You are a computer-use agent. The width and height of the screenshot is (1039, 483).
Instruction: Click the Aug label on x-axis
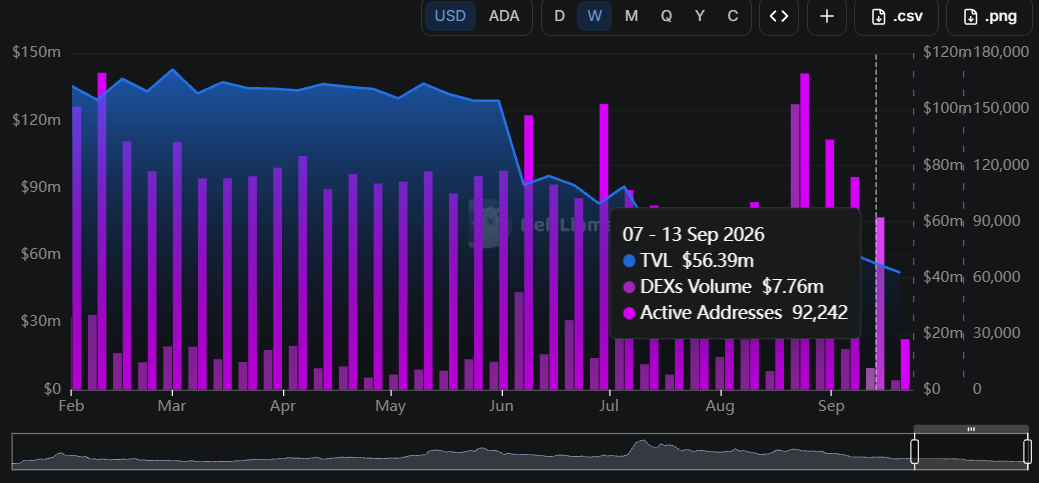click(720, 405)
